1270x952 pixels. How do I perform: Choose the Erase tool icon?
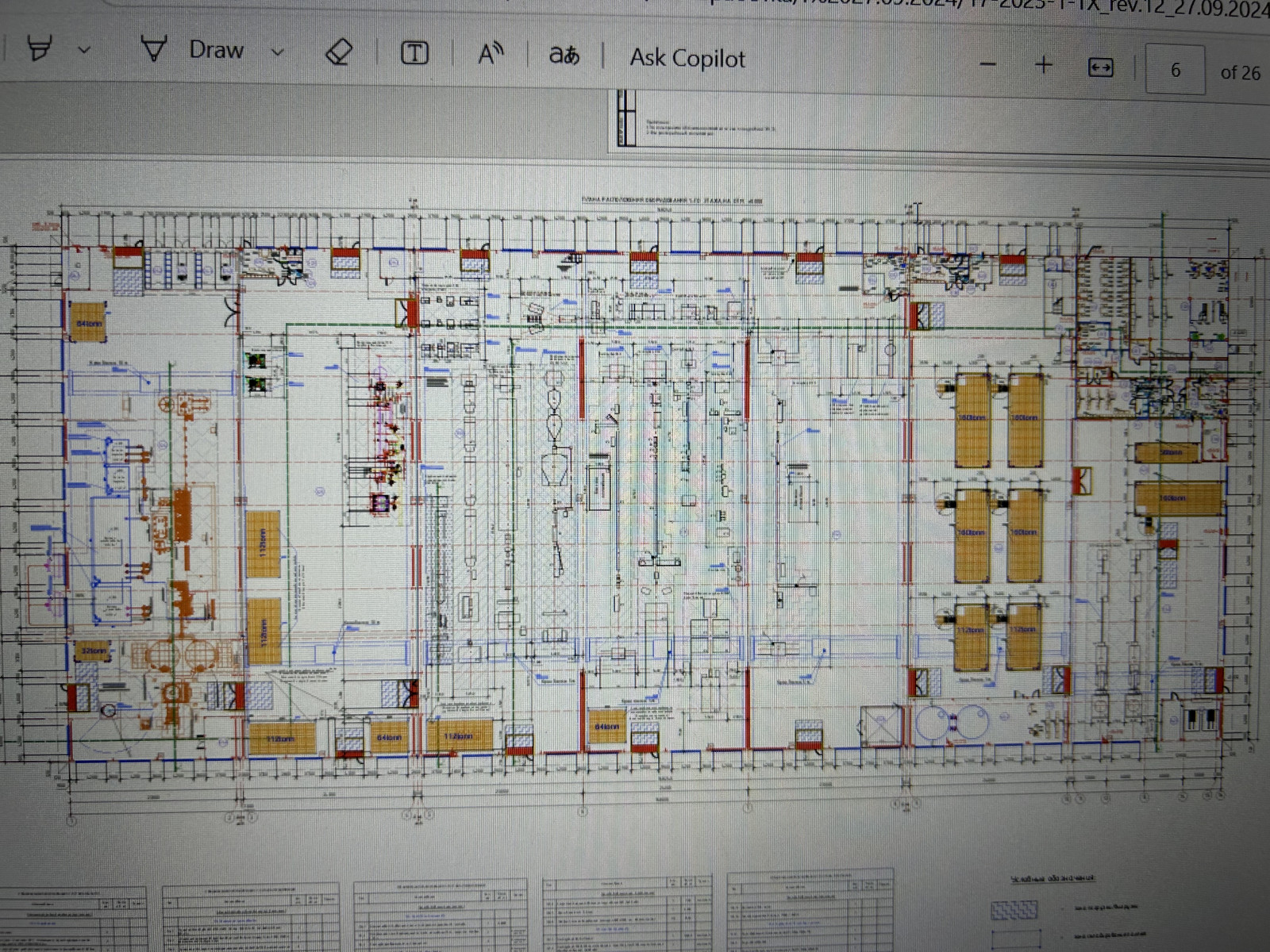click(x=339, y=53)
